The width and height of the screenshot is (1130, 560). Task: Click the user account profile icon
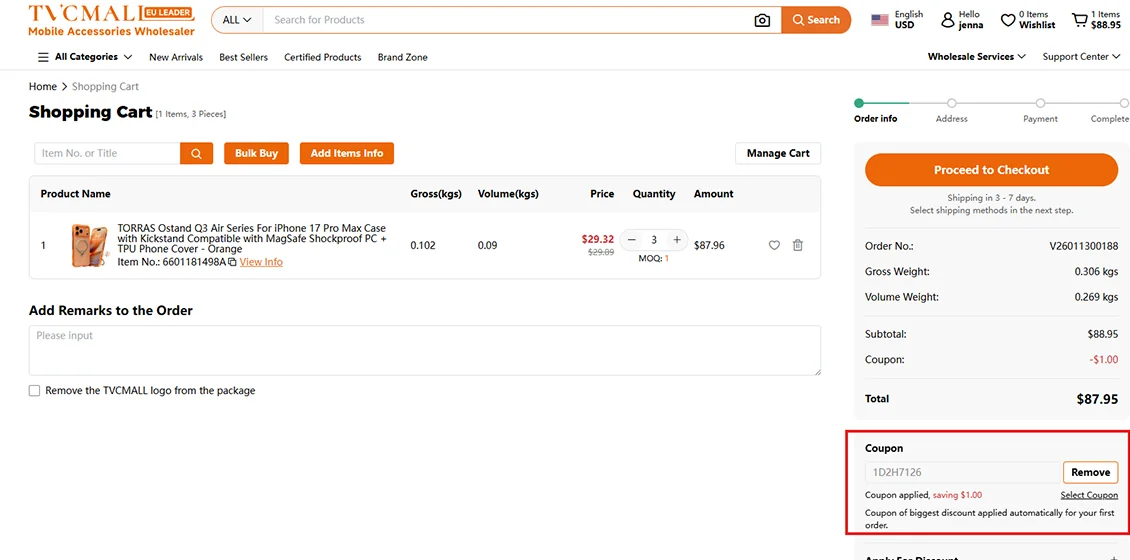coord(948,20)
